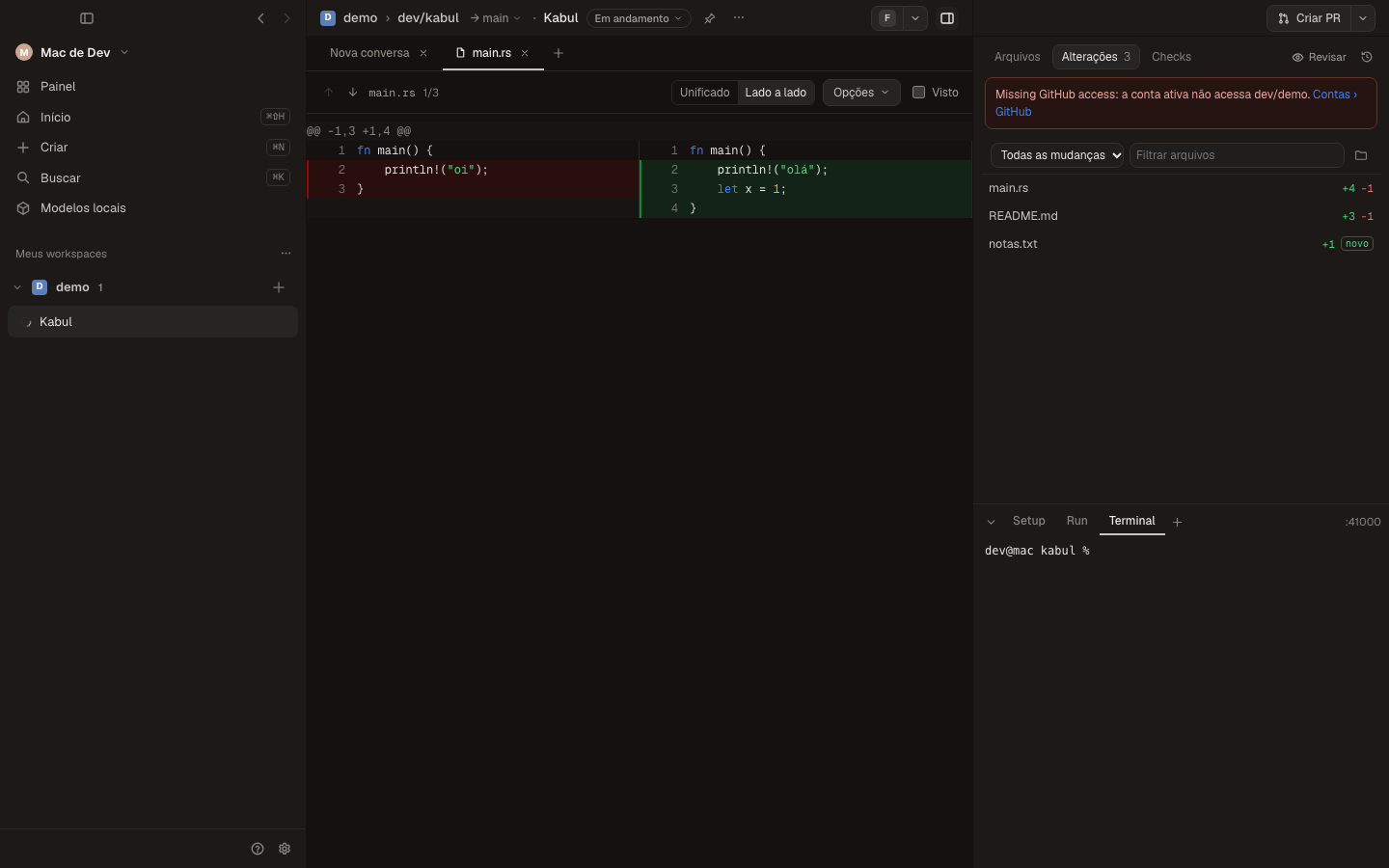Click the Criar PR button
The height and width of the screenshot is (868, 1389).
[x=1309, y=18]
